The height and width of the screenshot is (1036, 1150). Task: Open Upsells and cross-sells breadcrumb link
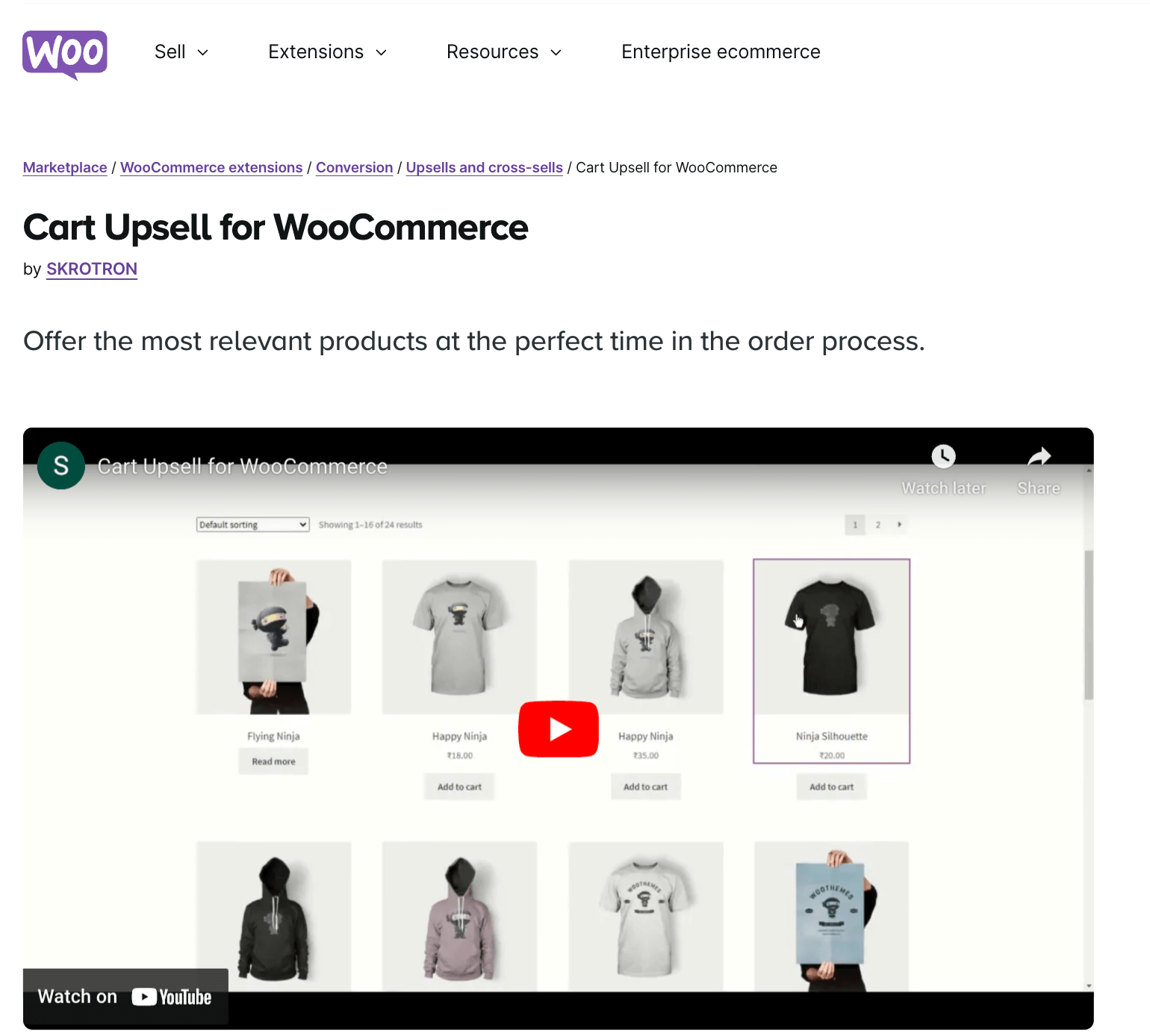click(x=484, y=168)
